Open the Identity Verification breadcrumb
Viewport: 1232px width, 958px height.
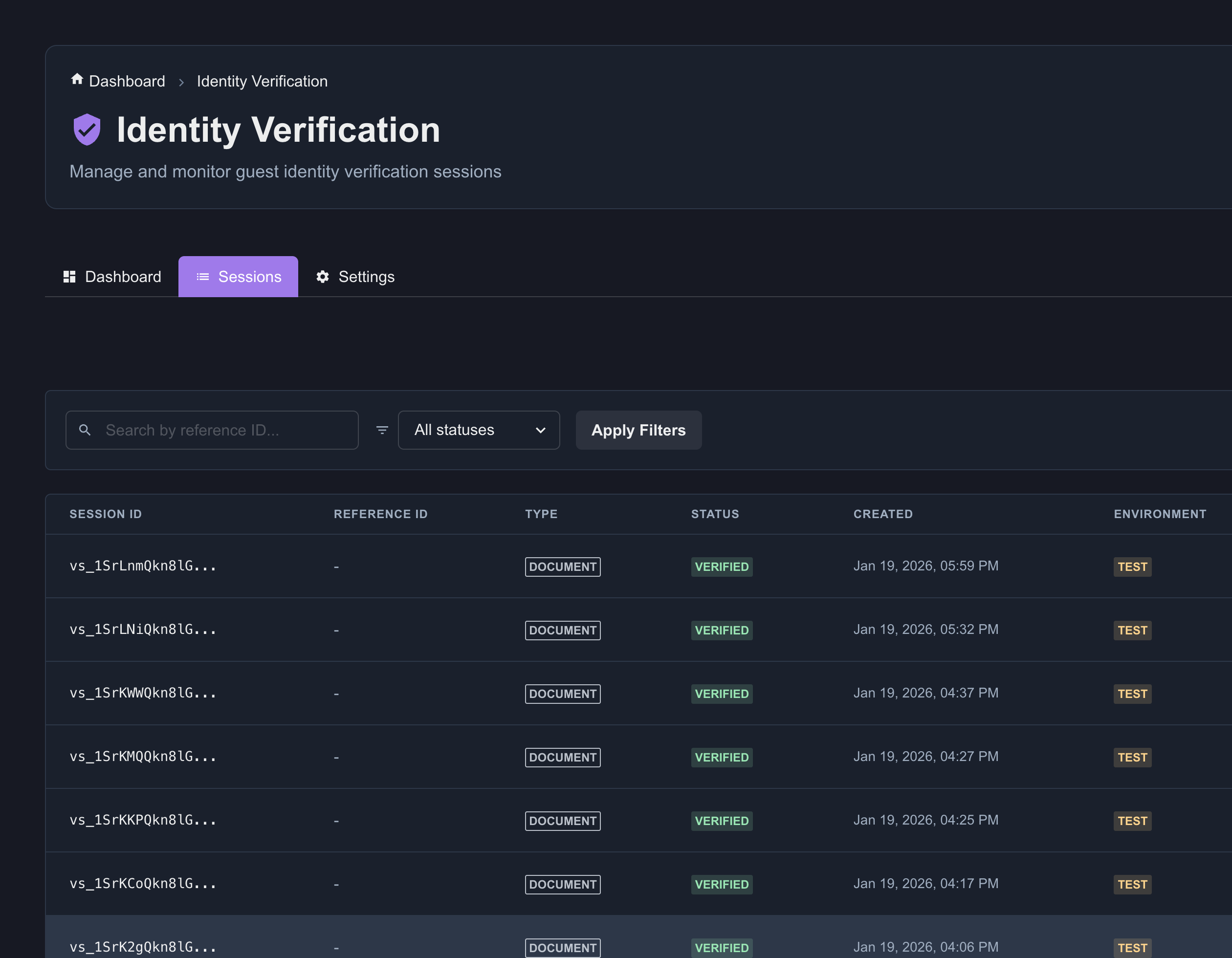(x=263, y=81)
